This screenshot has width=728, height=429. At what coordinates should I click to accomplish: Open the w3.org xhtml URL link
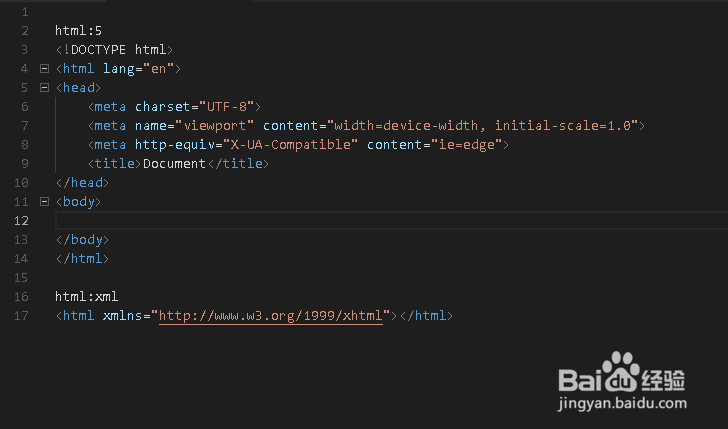[271, 316]
